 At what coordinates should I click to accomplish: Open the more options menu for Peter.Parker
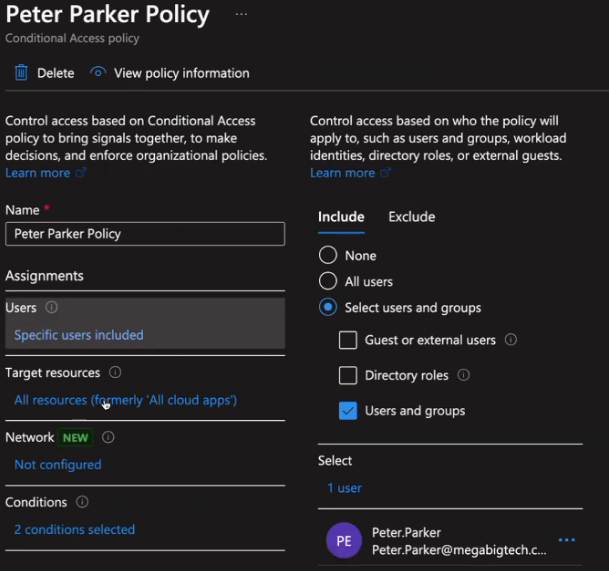pyautogui.click(x=567, y=541)
